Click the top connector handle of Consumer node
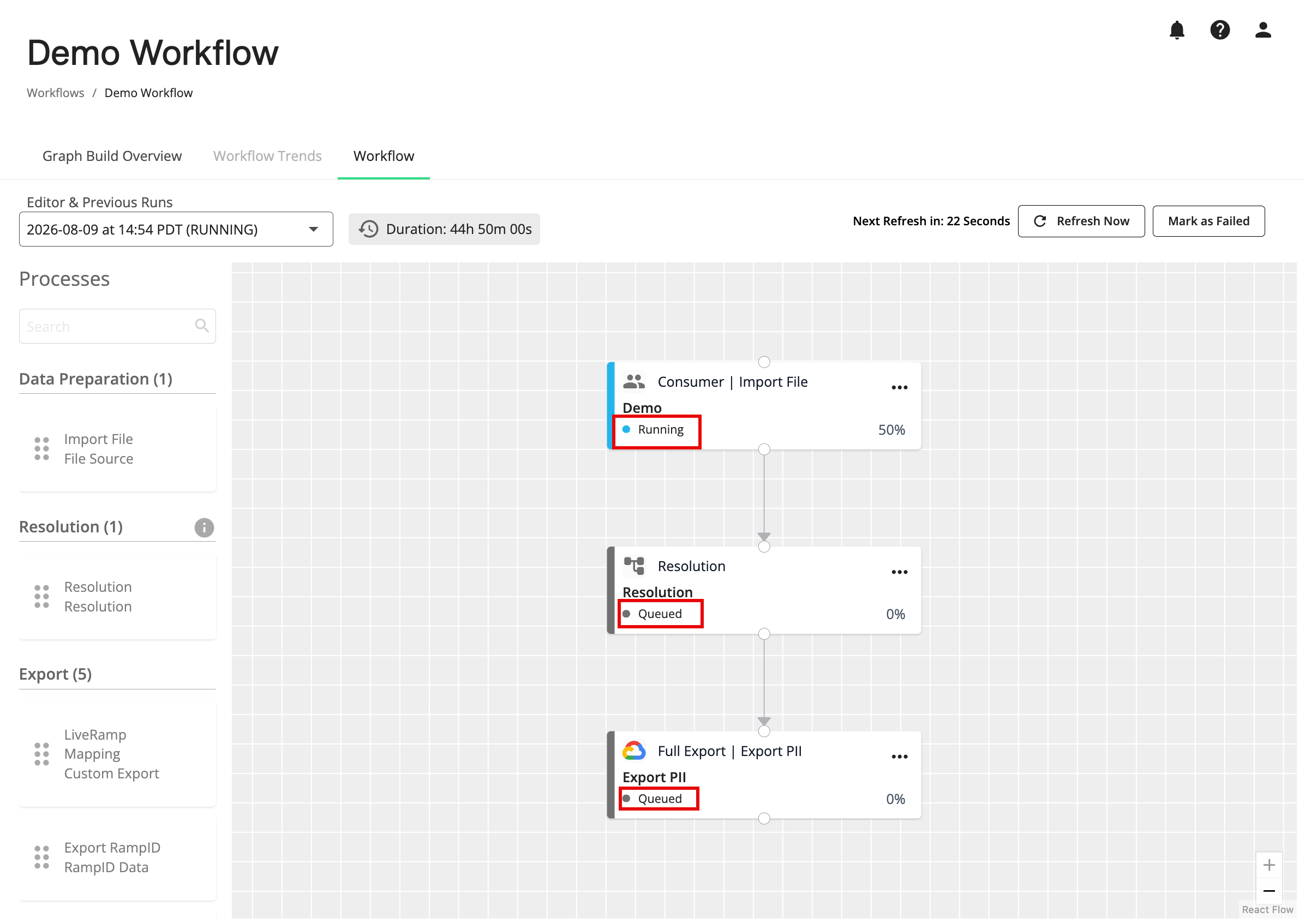 point(764,362)
